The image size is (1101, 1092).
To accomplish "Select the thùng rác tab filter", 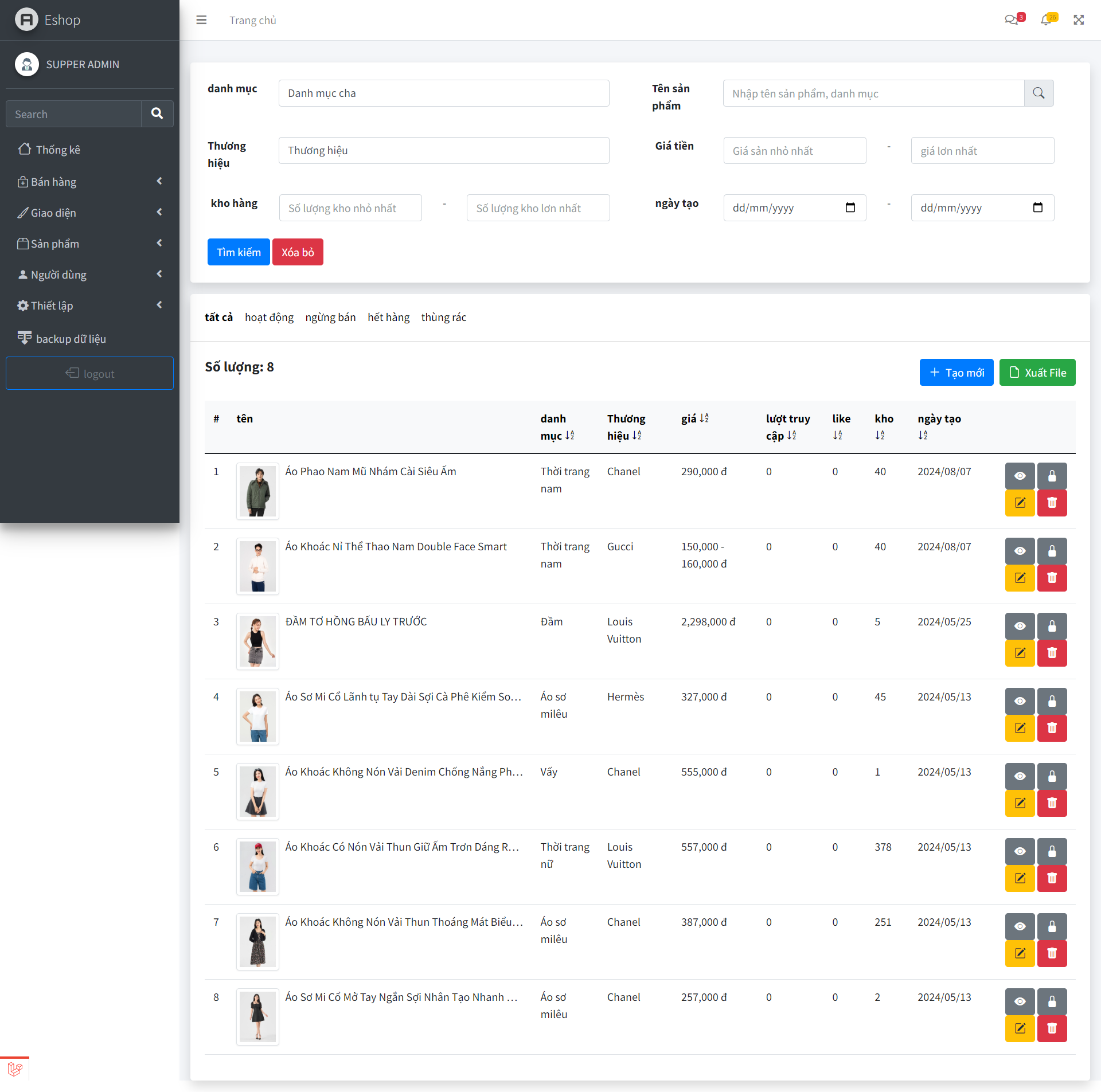I will tap(443, 317).
